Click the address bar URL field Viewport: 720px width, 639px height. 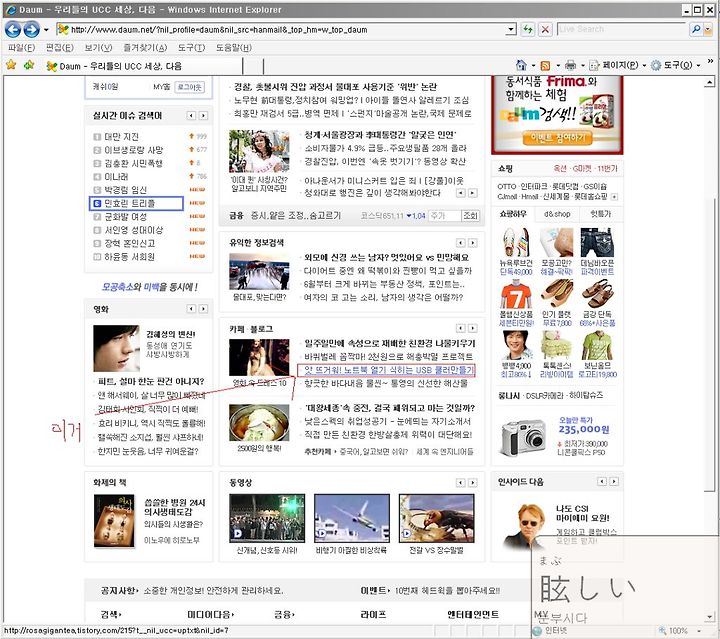click(281, 30)
